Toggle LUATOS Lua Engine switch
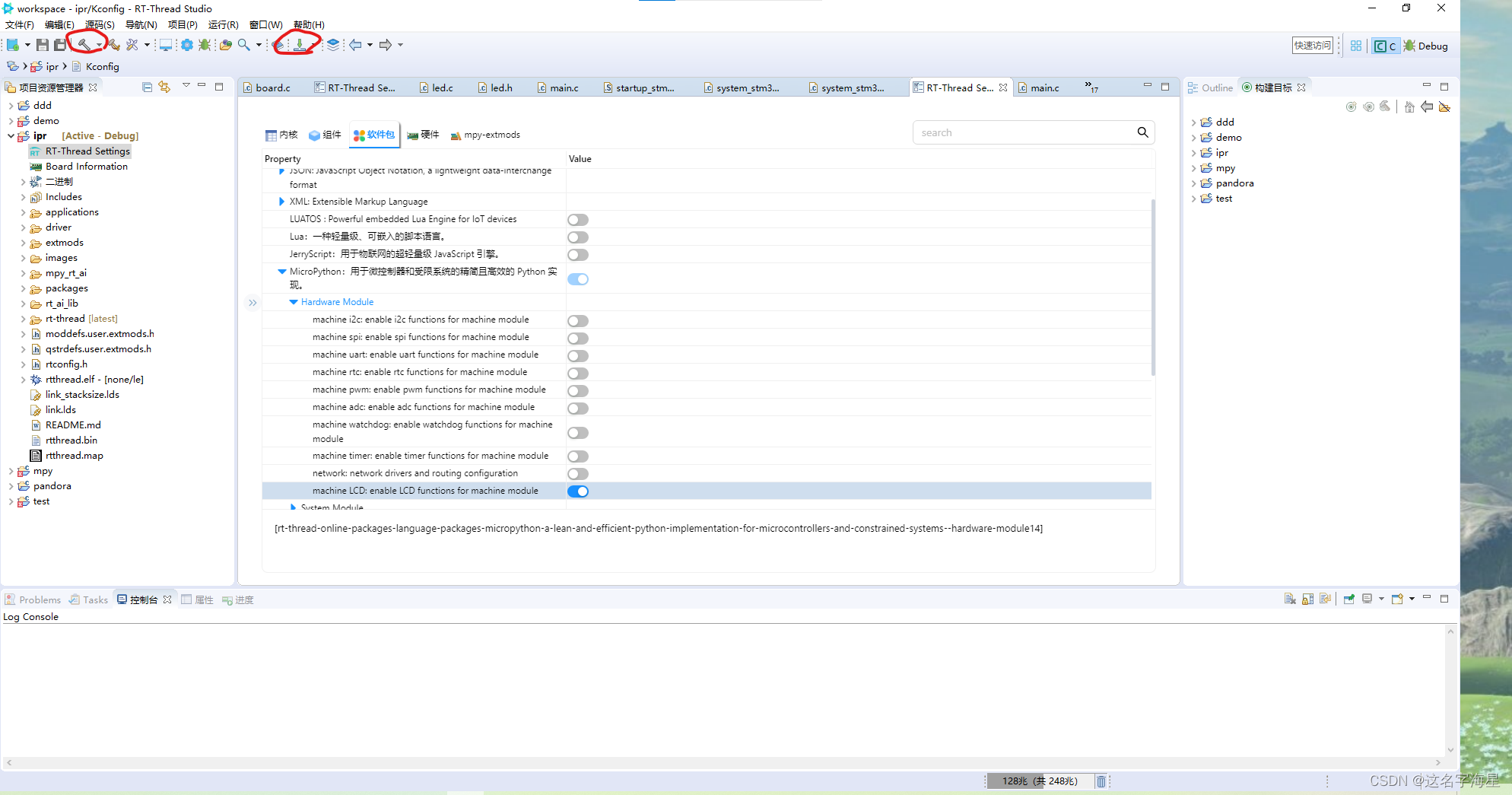 (578, 220)
